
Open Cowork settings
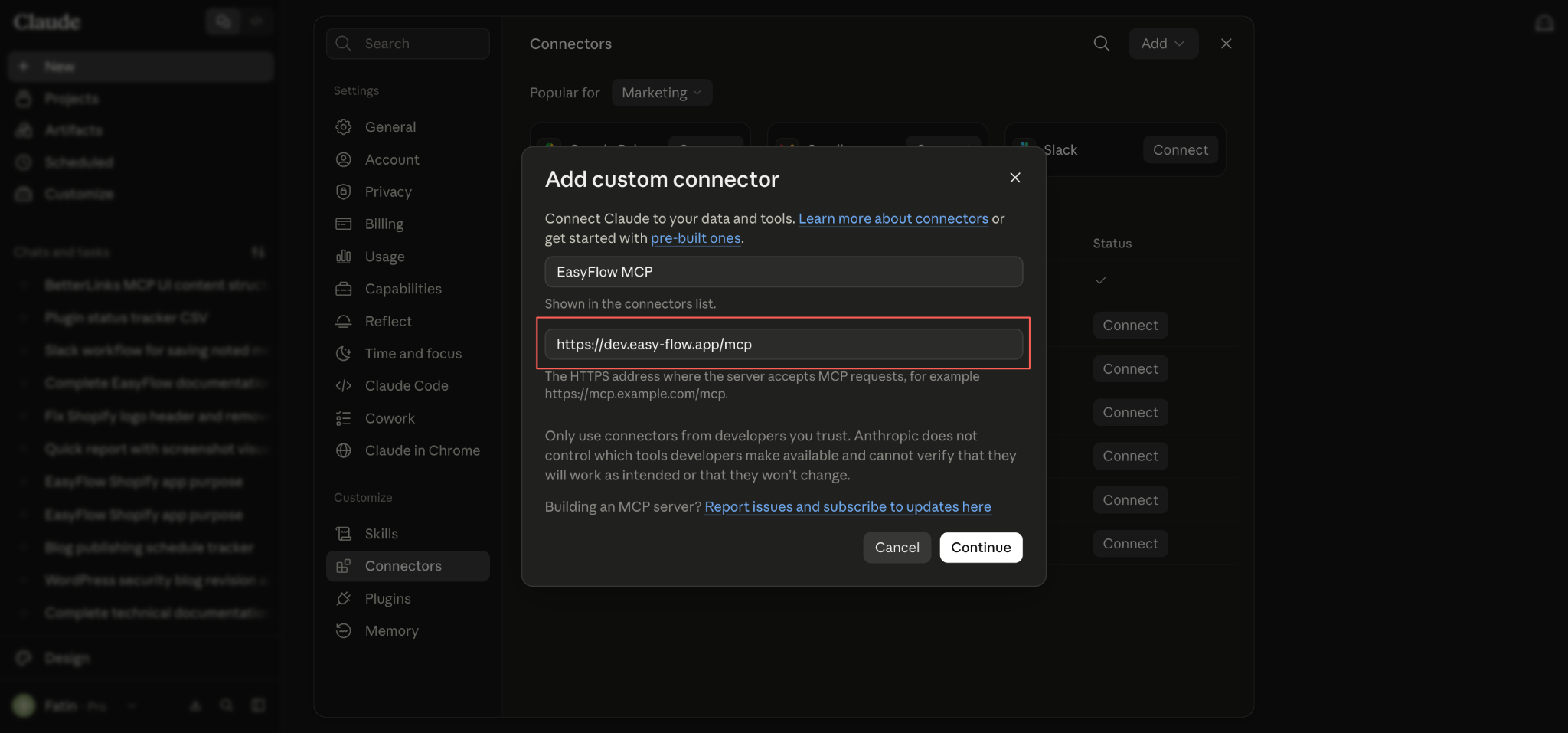click(x=407, y=418)
